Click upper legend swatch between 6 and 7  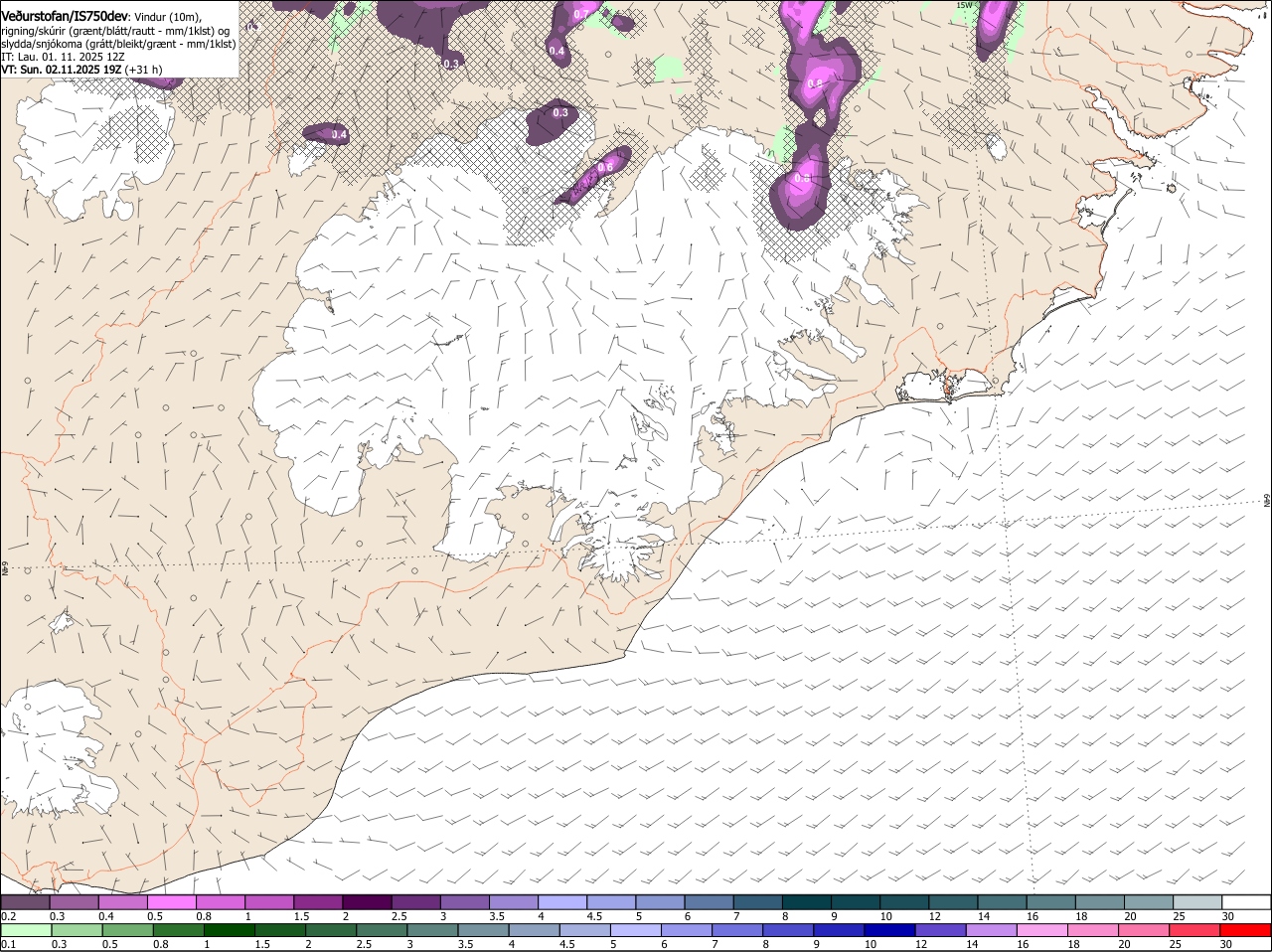tap(709, 902)
